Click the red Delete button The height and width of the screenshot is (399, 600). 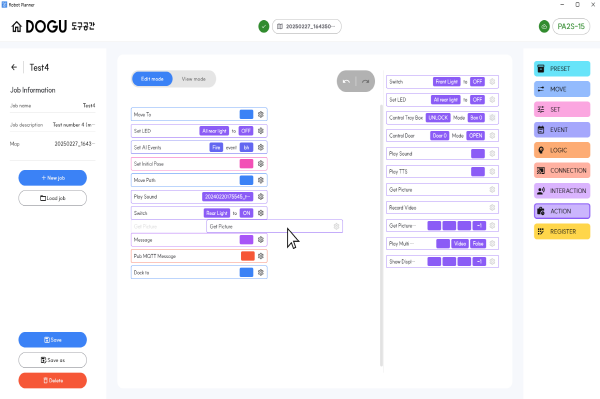point(52,380)
